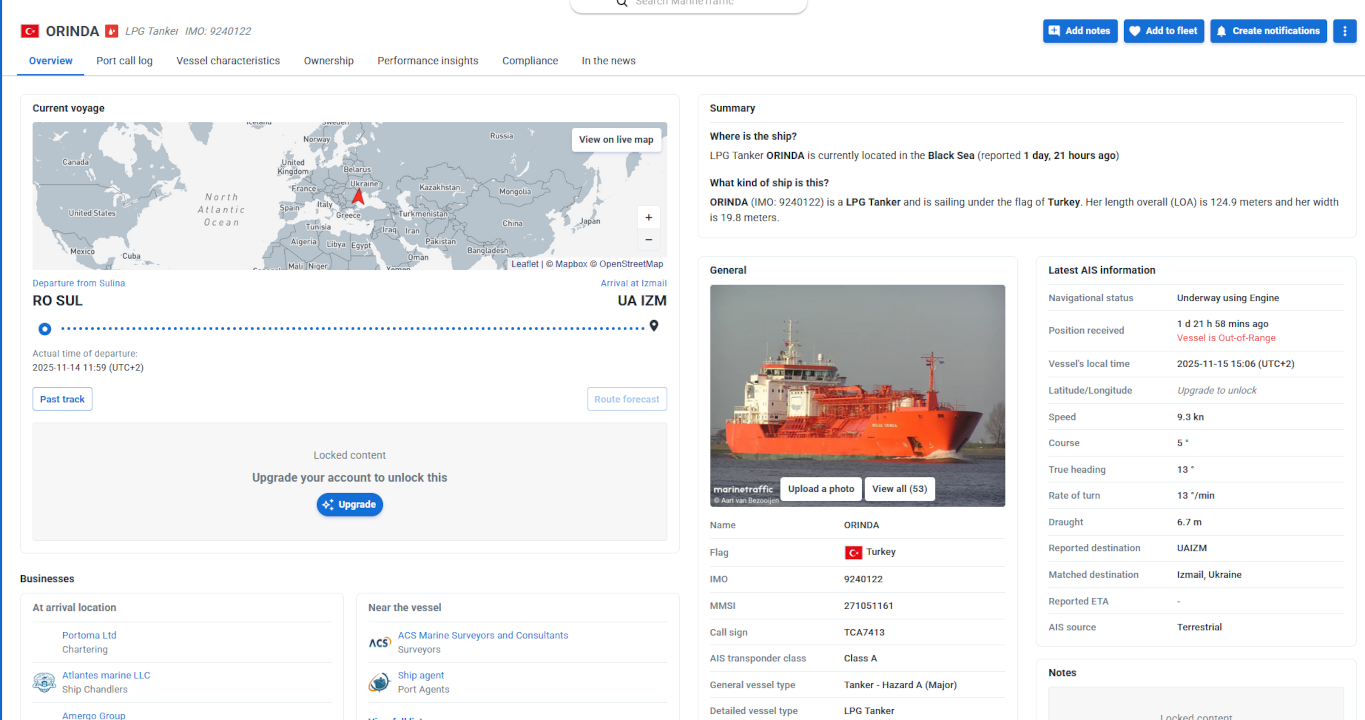
Task: Click AIS source value Terrestrial
Action: [1199, 627]
